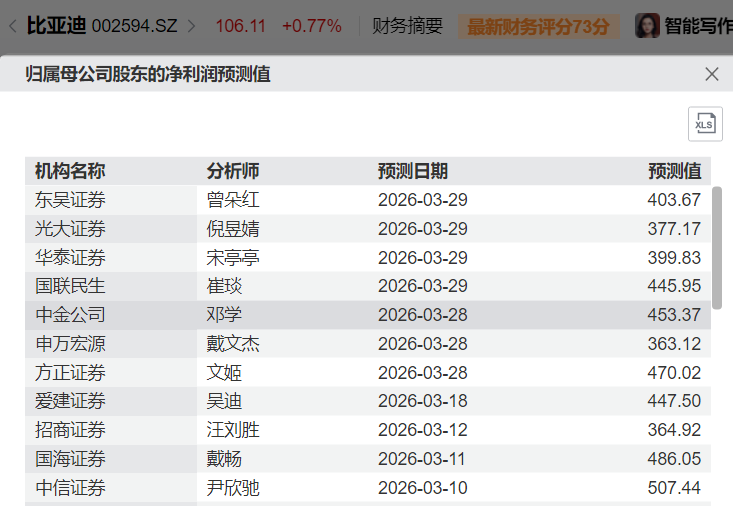Click forecast value 403.67
The width and height of the screenshot is (733, 506).
click(674, 200)
